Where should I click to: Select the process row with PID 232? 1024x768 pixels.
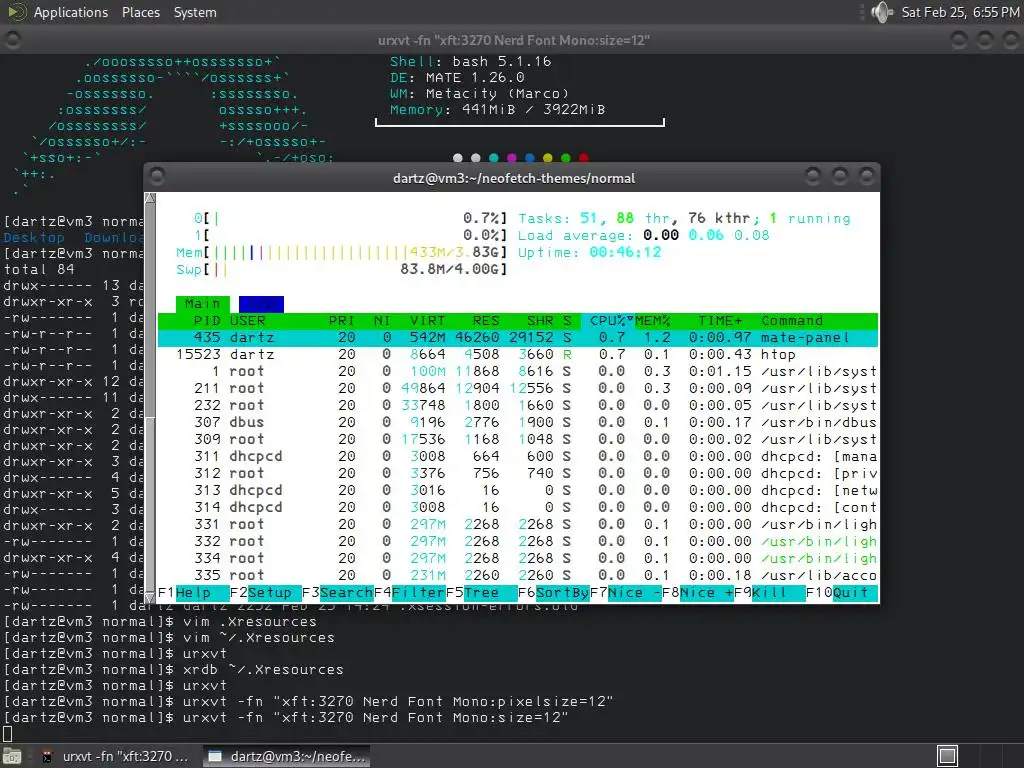[x=518, y=406]
